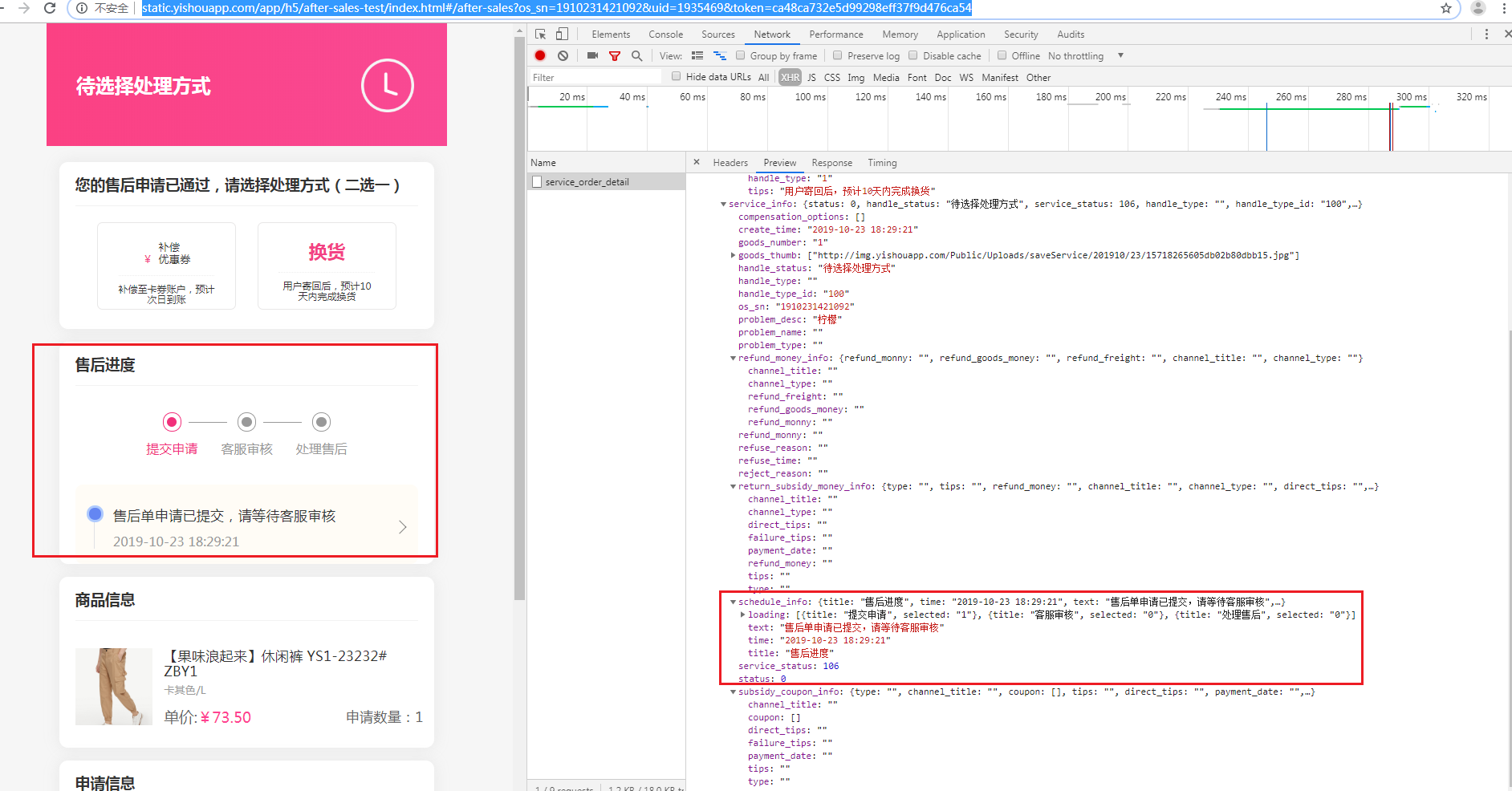
Task: Collapse the schedule_info node
Action: click(733, 602)
